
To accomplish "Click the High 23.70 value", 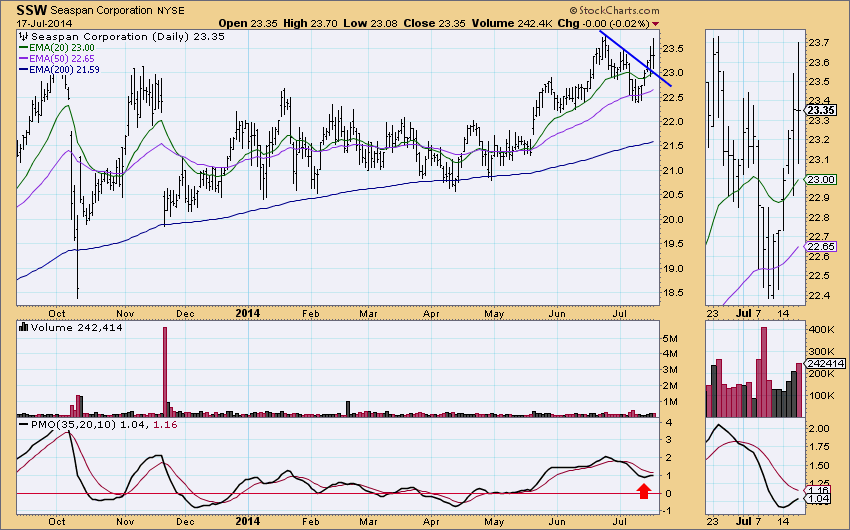I will tap(310, 23).
